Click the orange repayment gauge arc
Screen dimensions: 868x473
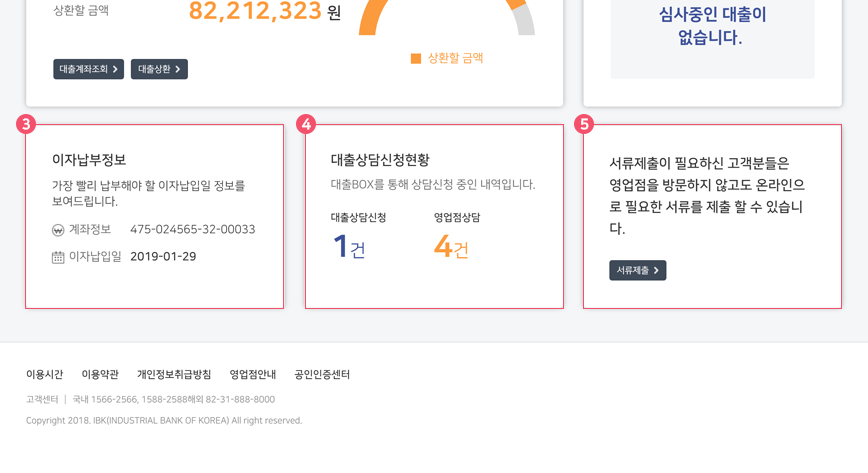[376, 17]
